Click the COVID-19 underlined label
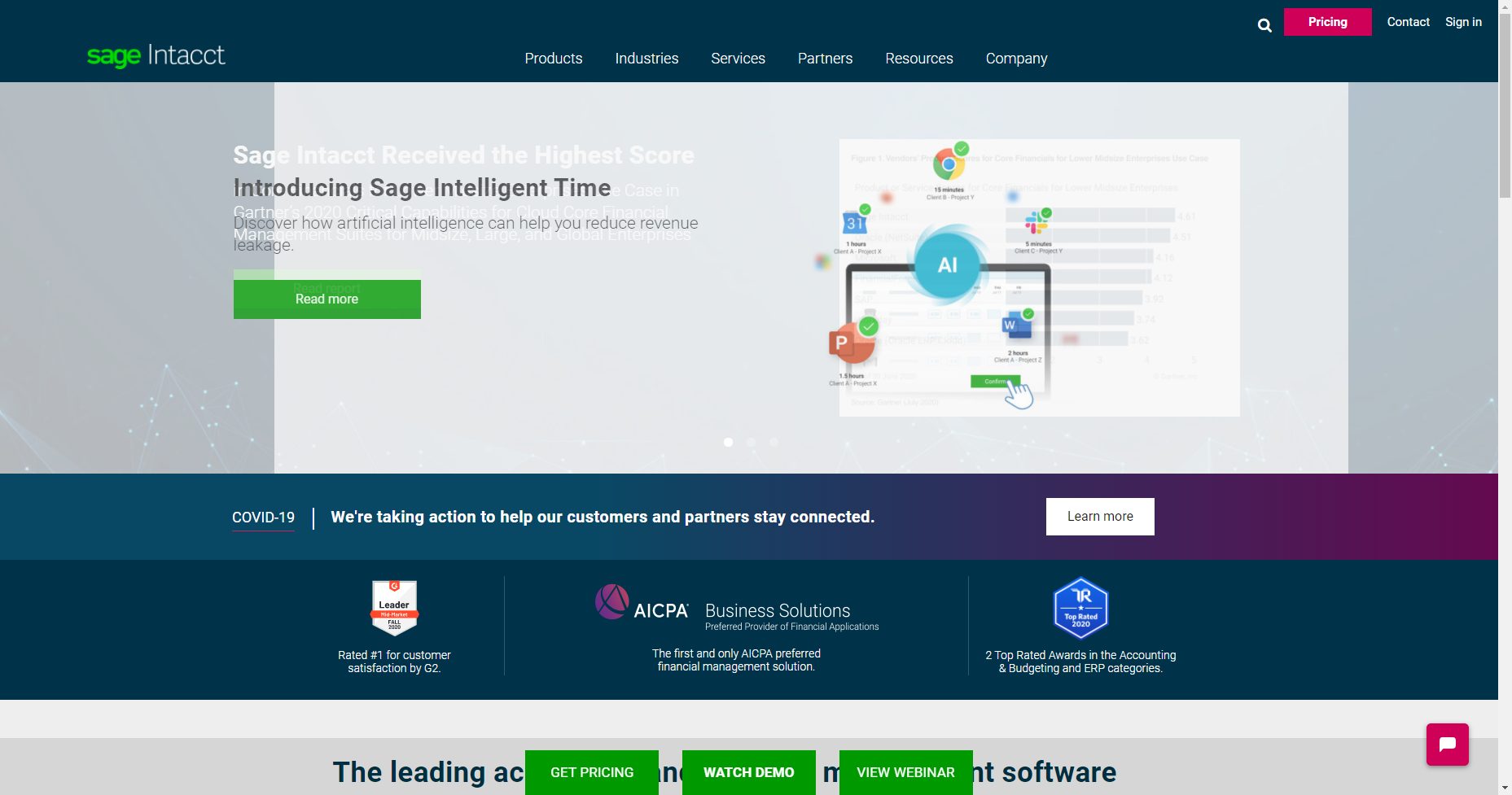Viewport: 1512px width, 795px height. point(263,518)
